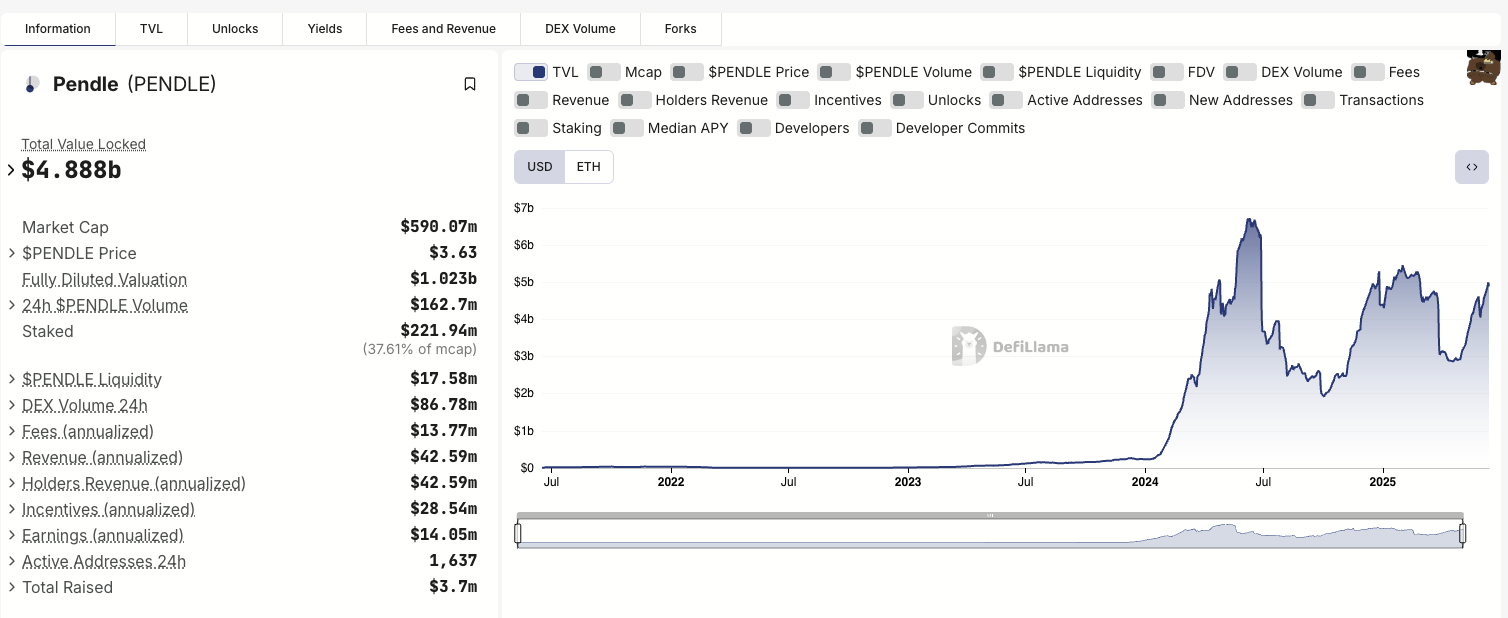Click right handle of range slider
Viewport: 1508px width, 618px height.
pyautogui.click(x=1462, y=534)
